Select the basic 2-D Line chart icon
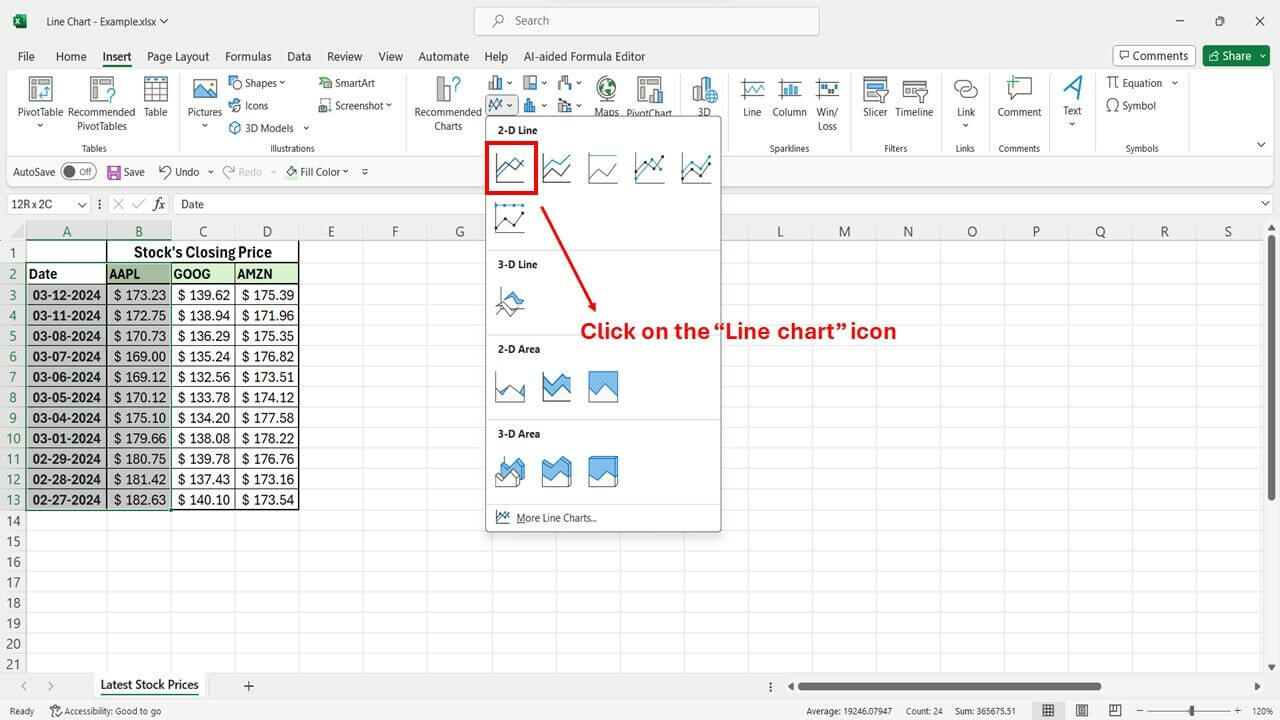1280x720 pixels. tap(510, 168)
